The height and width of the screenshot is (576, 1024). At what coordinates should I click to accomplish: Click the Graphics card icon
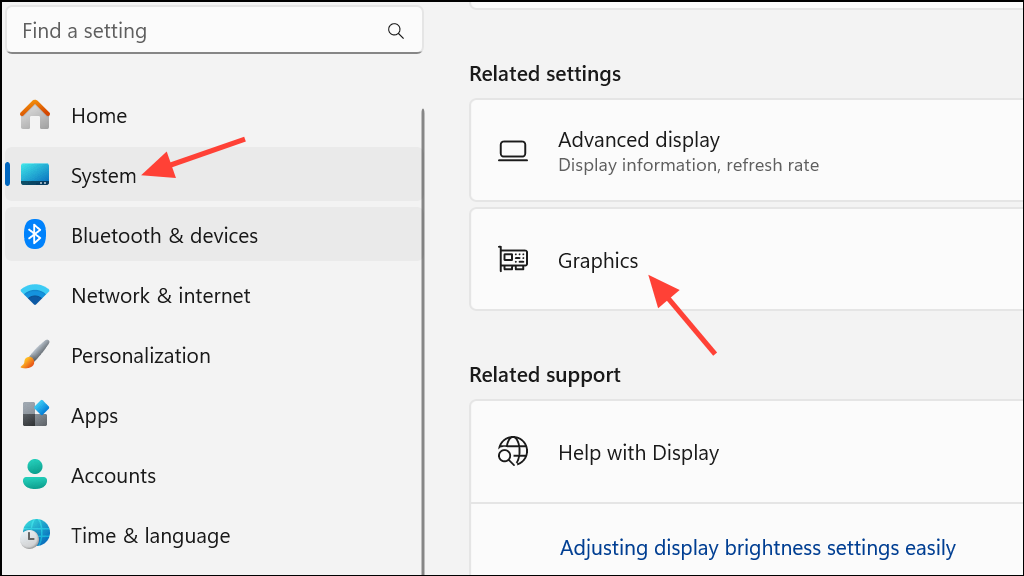point(513,259)
